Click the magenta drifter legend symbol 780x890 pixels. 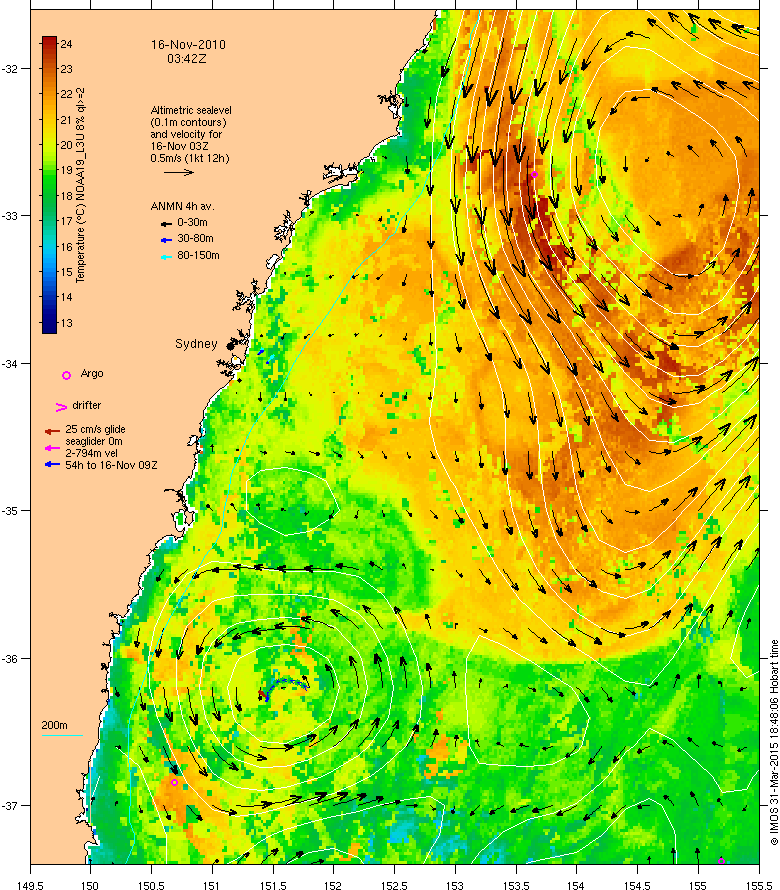click(x=61, y=407)
